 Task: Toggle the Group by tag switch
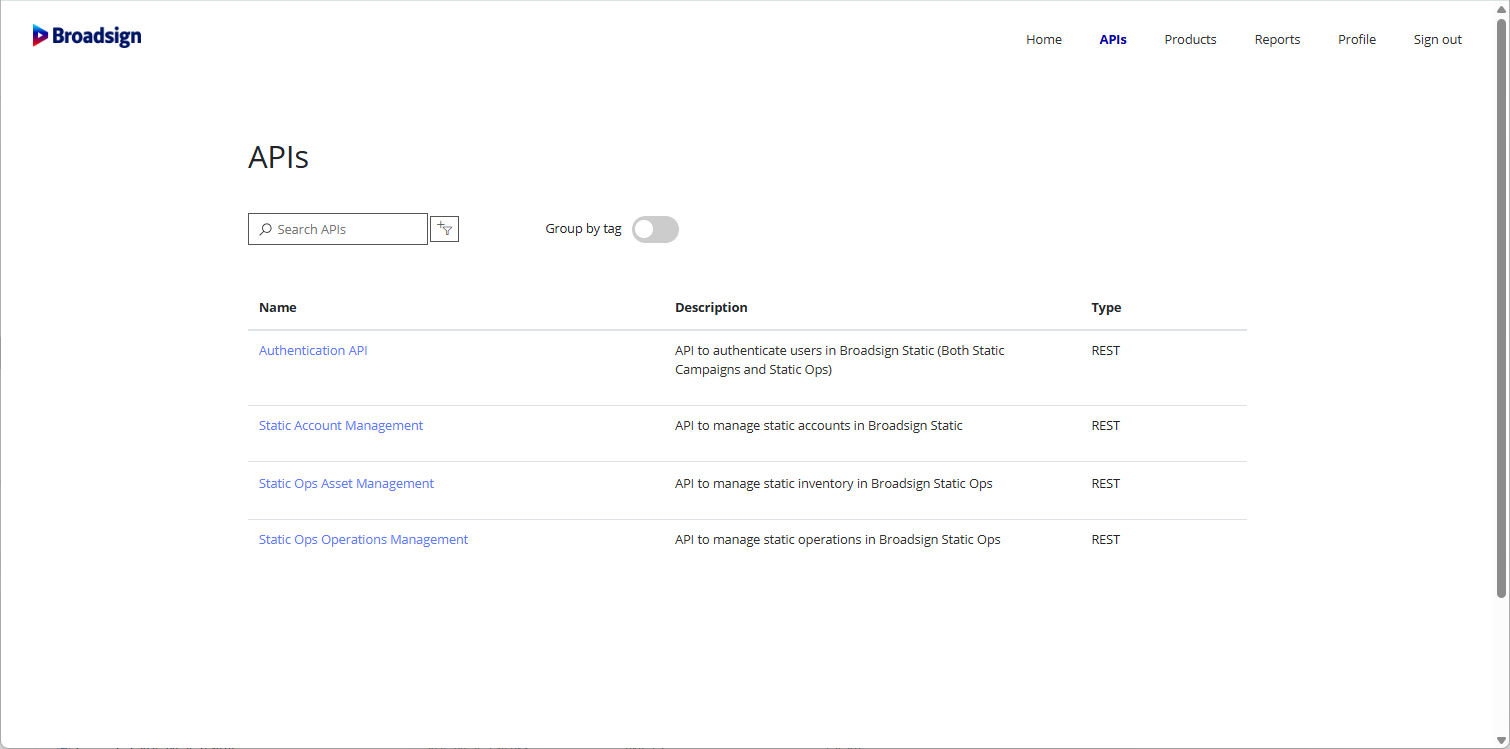655,229
